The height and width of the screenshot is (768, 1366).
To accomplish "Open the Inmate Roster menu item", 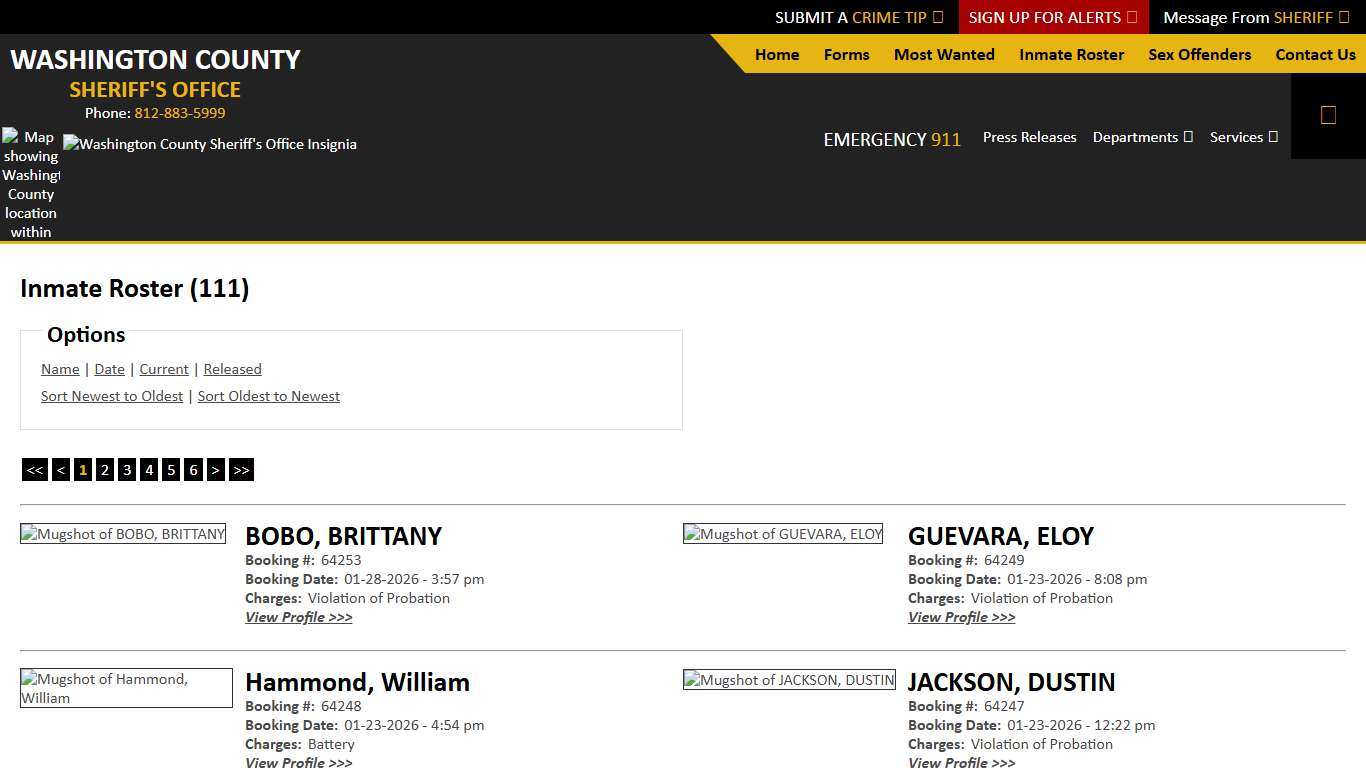I will [x=1071, y=55].
